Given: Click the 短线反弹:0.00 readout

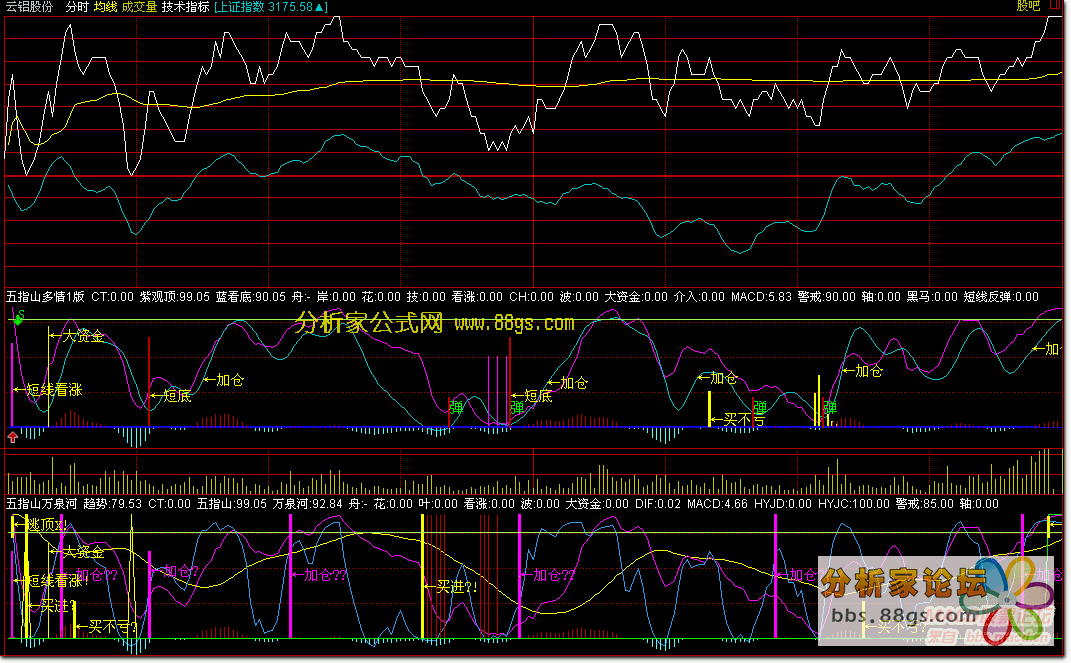Looking at the screenshot, I should point(1001,297).
